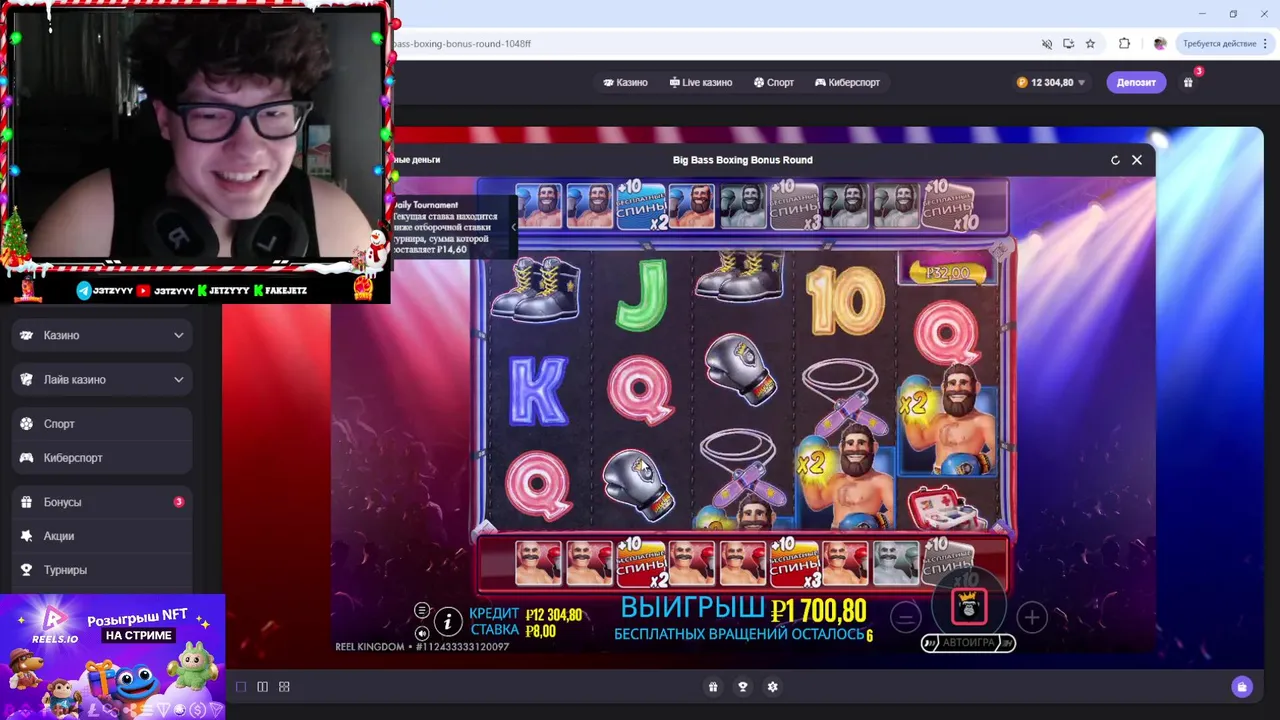Click the Big Bass Boxing Bonus Round title

pyautogui.click(x=742, y=160)
